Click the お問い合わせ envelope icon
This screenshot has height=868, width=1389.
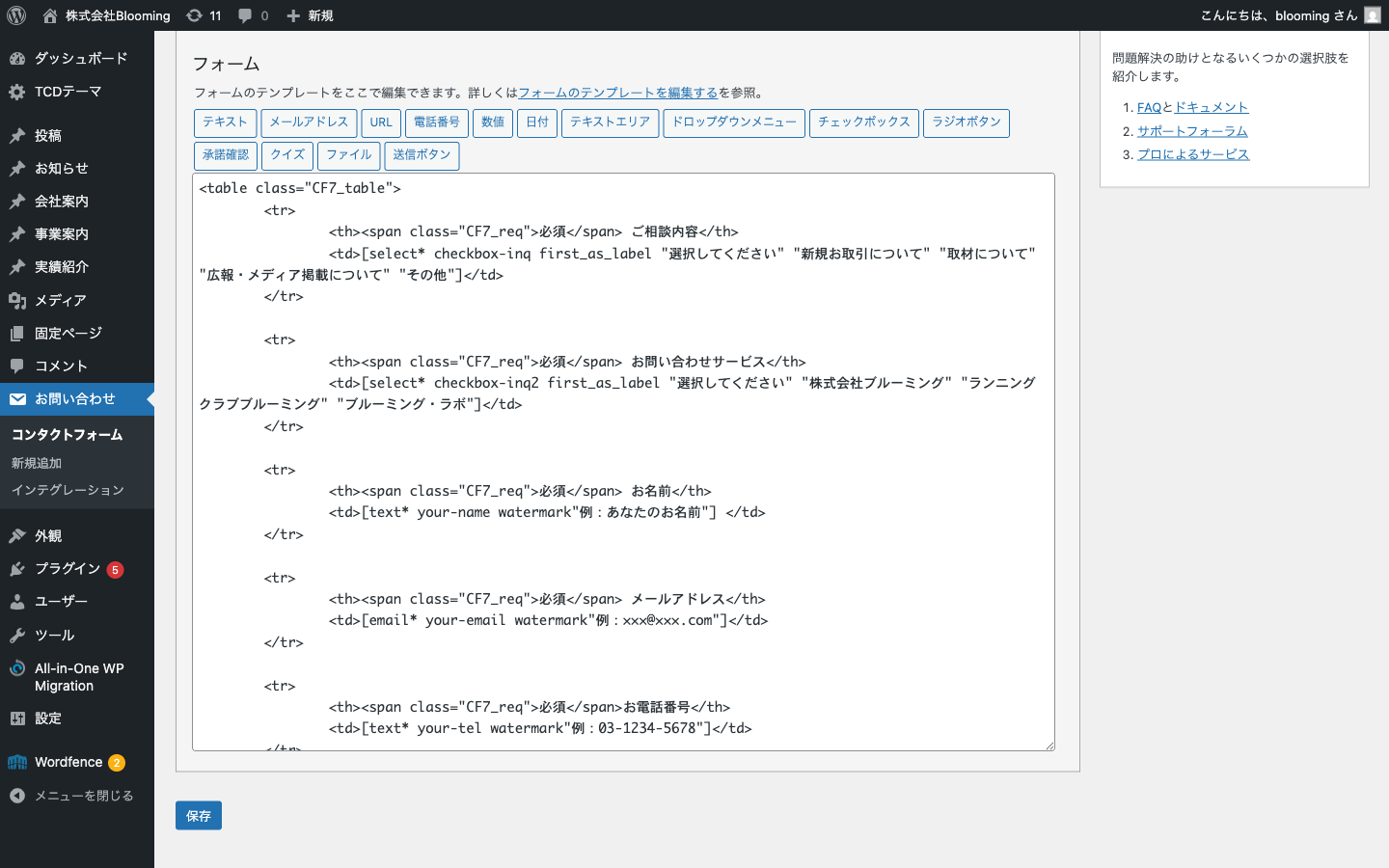pyautogui.click(x=17, y=399)
